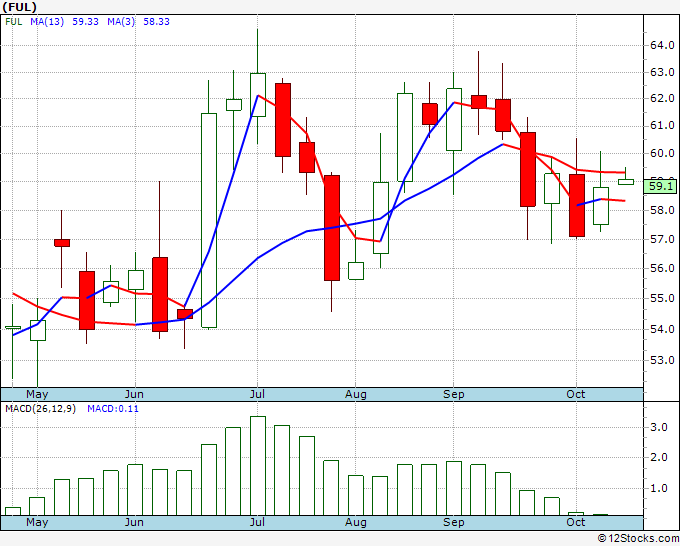Screen dimensions: 680x546
Task: Click the 58.0 price axis label
Action: 662,210
